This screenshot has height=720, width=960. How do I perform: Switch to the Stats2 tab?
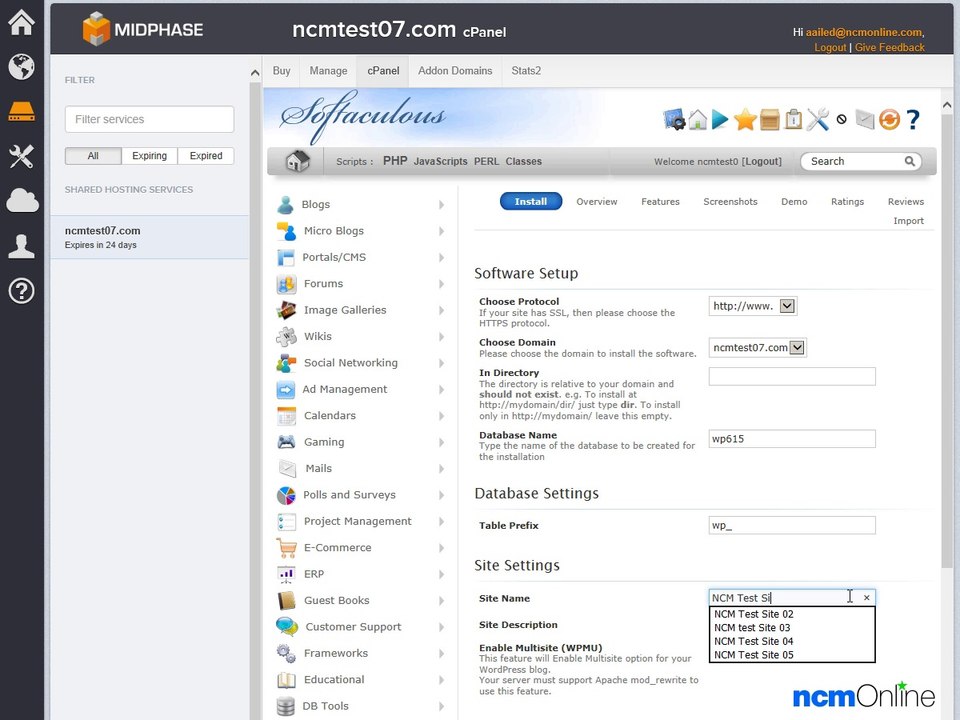(x=526, y=71)
